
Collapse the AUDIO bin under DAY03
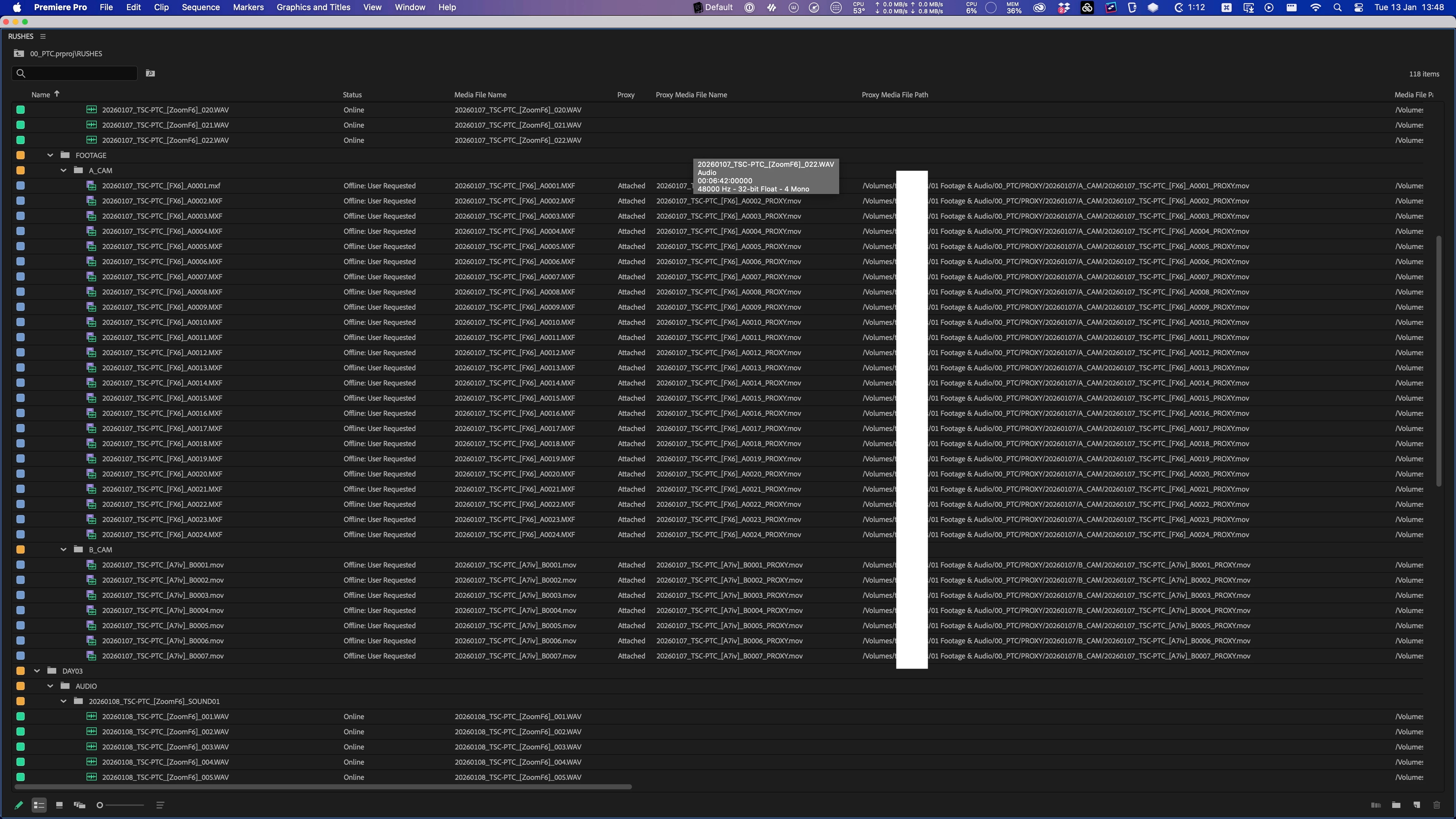50,686
